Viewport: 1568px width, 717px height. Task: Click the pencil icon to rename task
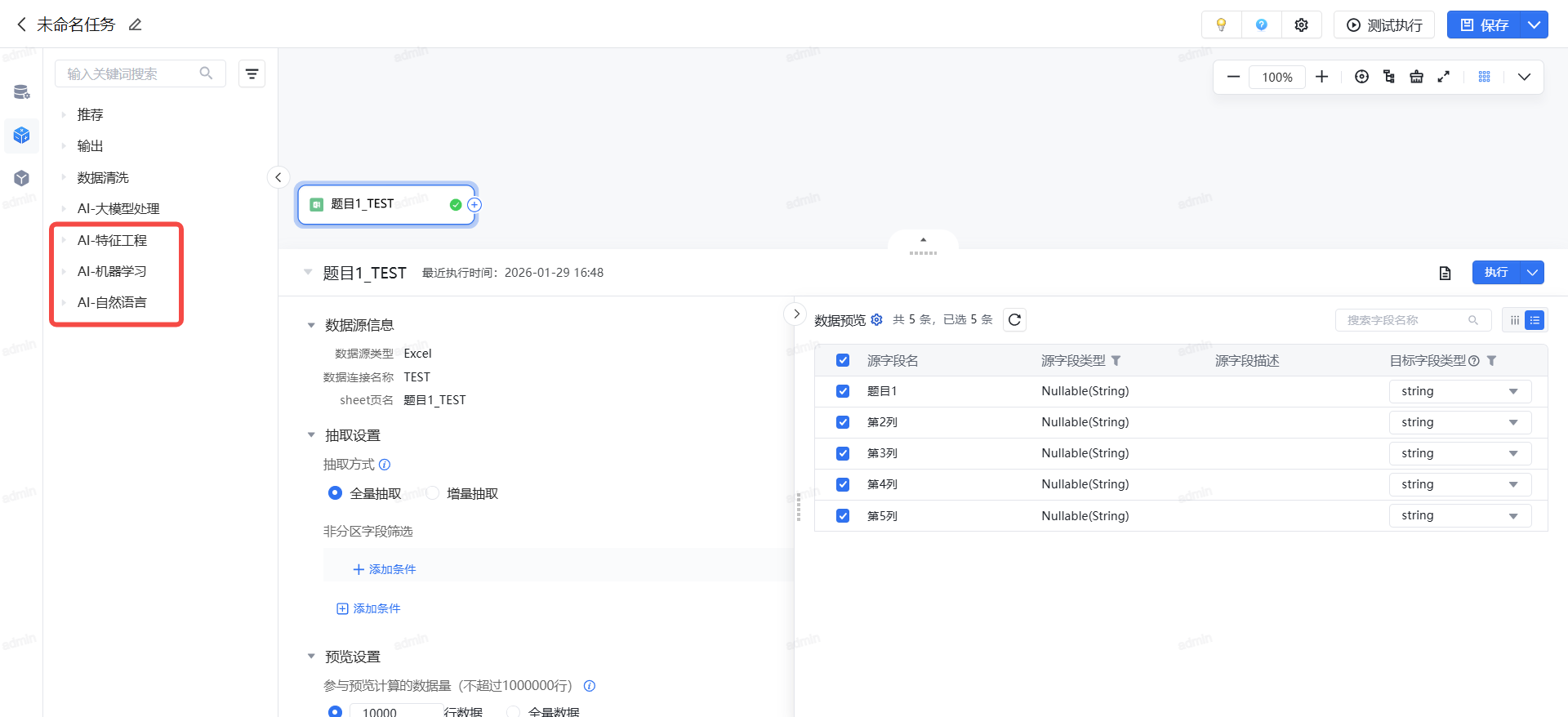click(x=136, y=25)
